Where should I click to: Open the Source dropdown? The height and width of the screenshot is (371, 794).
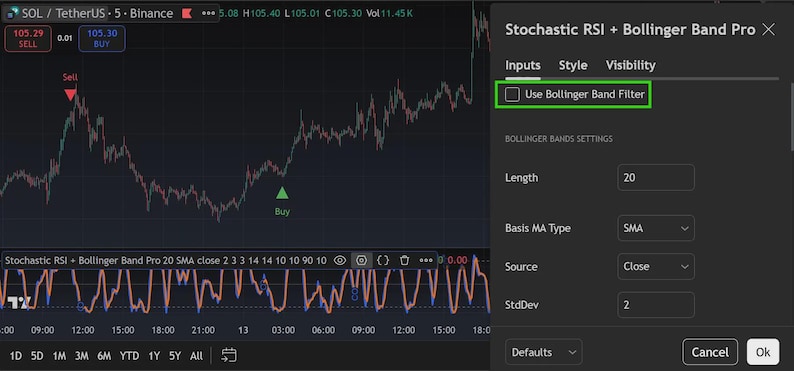(x=656, y=266)
